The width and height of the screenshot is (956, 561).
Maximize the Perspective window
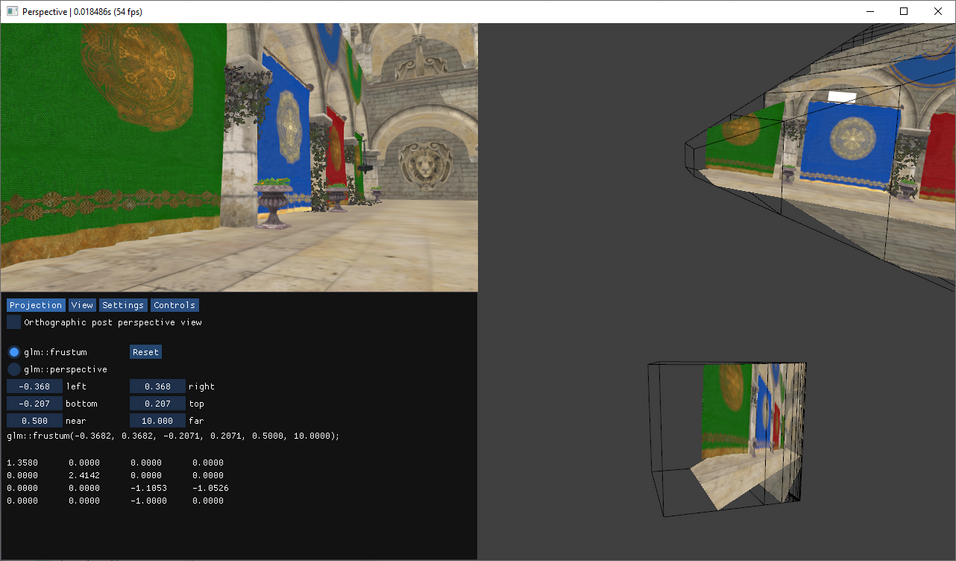(x=904, y=11)
